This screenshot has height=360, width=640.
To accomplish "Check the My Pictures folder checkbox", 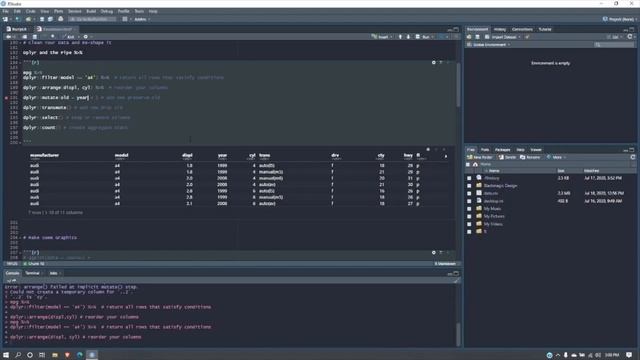I will coord(469,216).
